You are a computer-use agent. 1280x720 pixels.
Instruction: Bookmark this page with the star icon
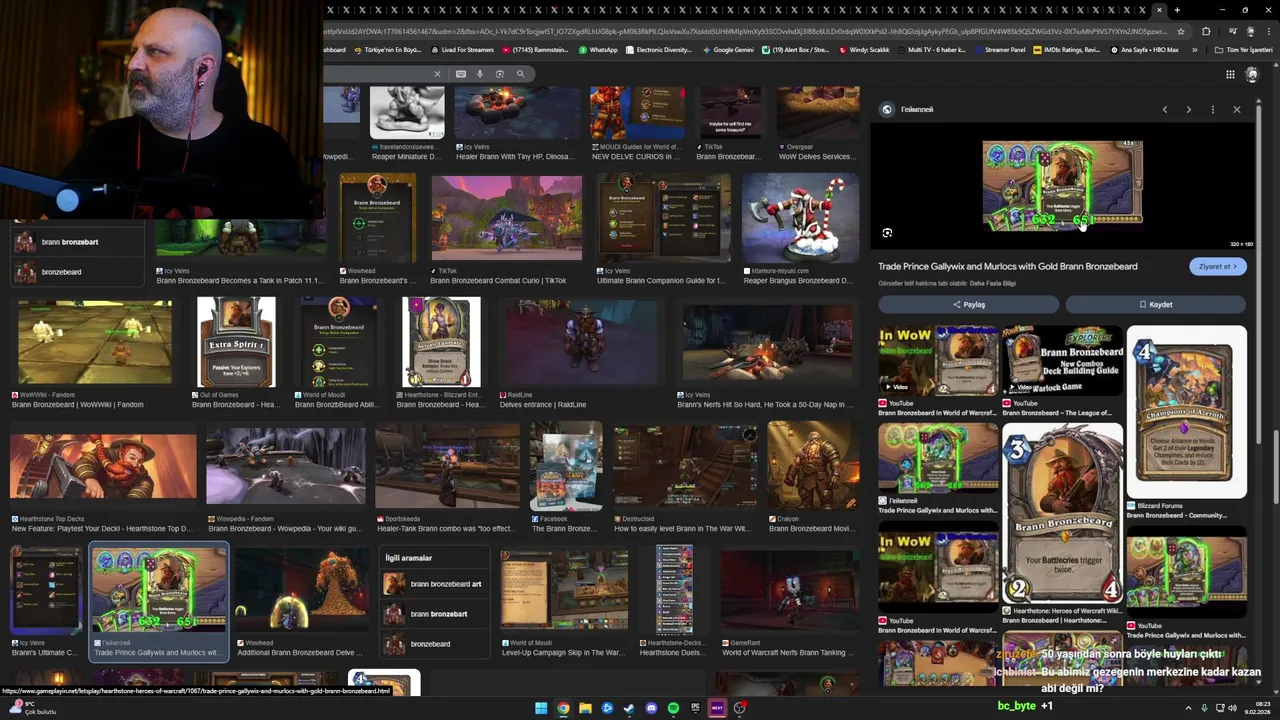coord(1181,31)
